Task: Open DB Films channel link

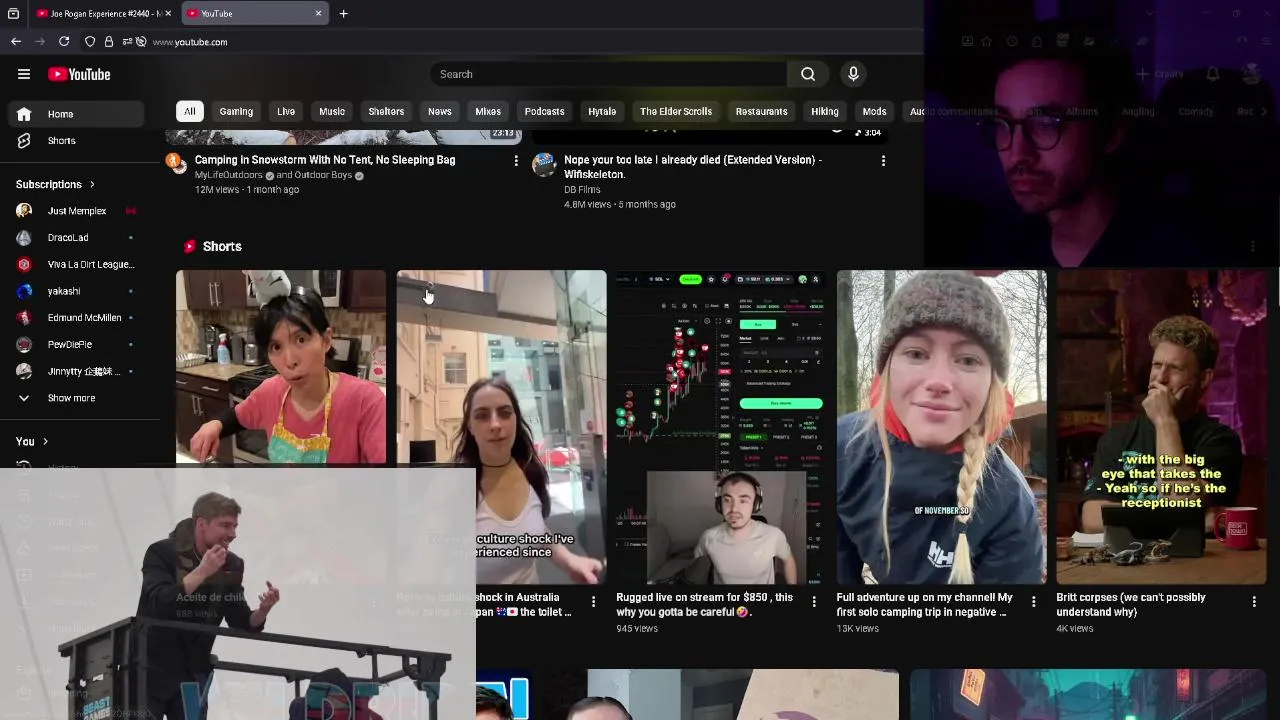Action: pyautogui.click(x=582, y=189)
